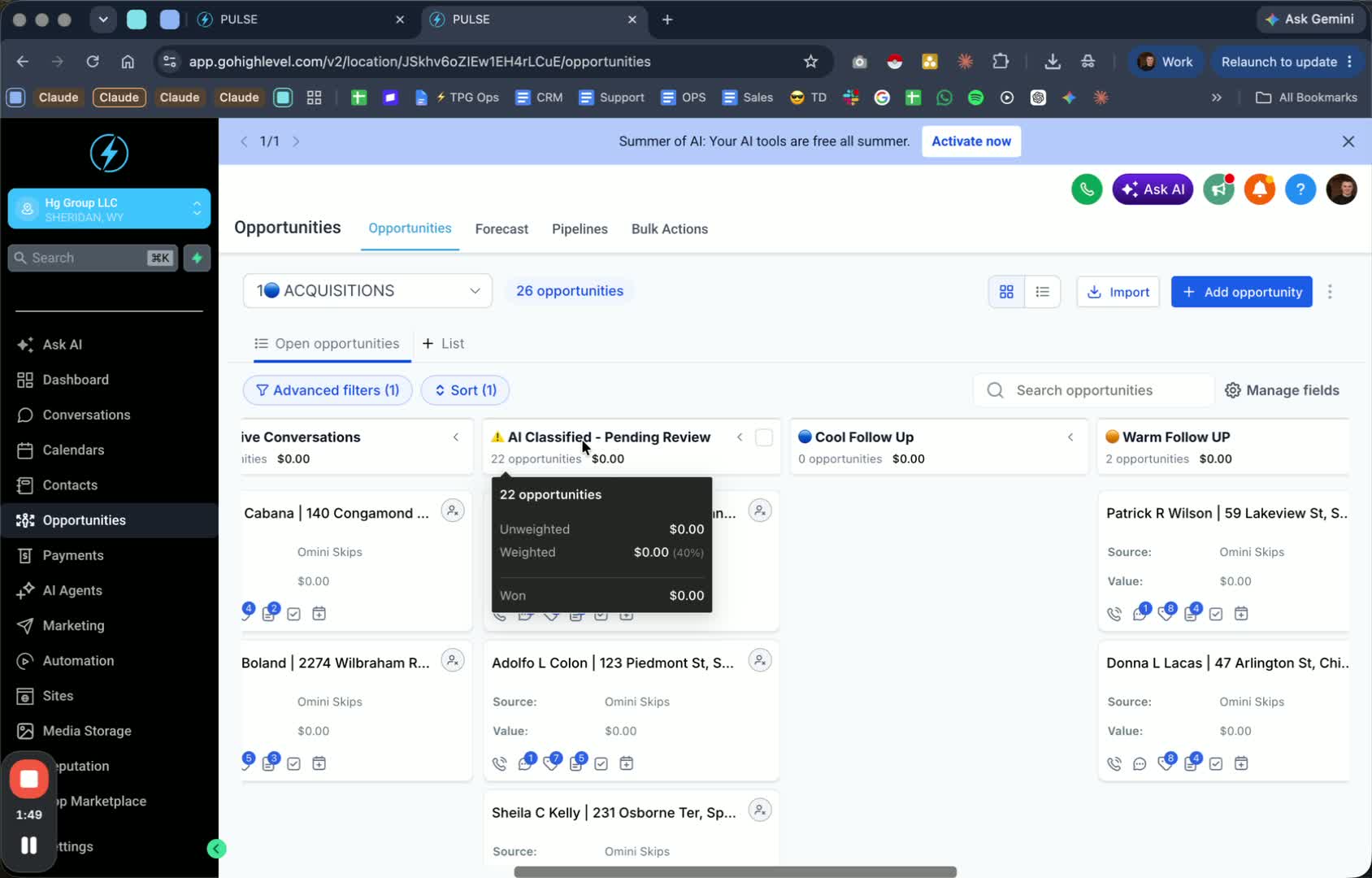The width and height of the screenshot is (1372, 878).
Task: Open the ACQUISITIONS pipeline dropdown
Action: pos(367,291)
